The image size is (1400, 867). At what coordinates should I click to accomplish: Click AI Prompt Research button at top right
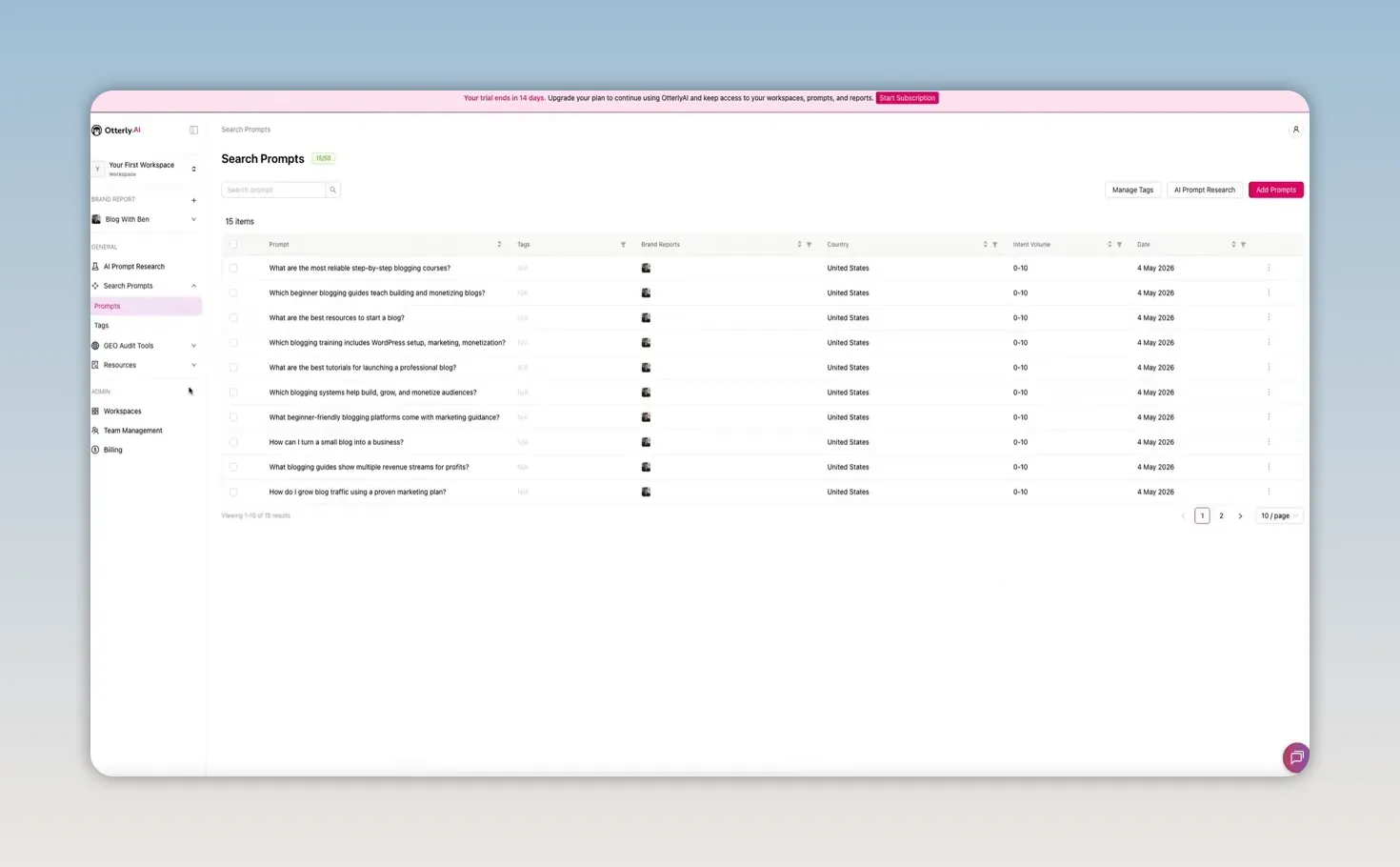coord(1204,190)
